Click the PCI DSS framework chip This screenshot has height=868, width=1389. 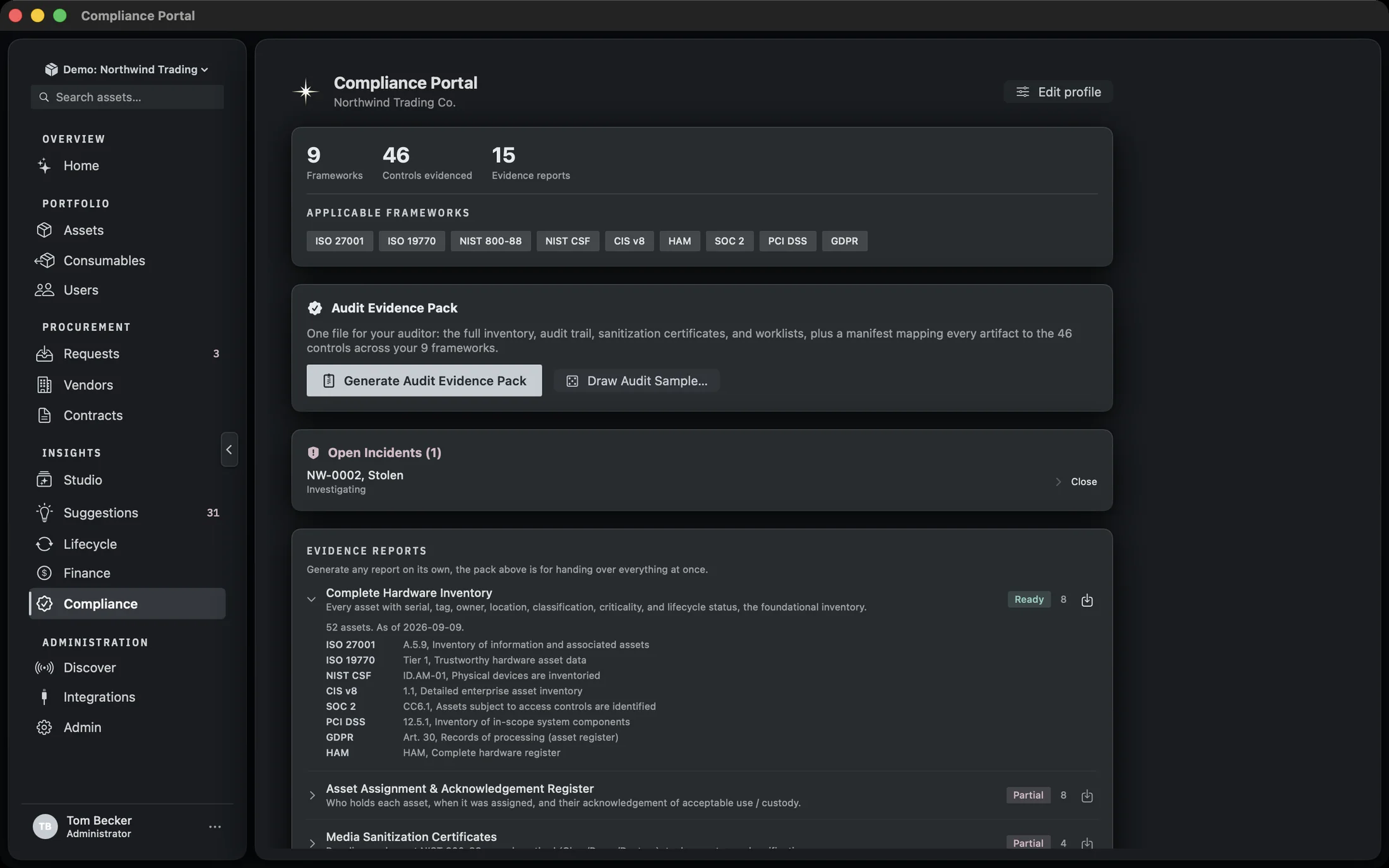coord(787,241)
